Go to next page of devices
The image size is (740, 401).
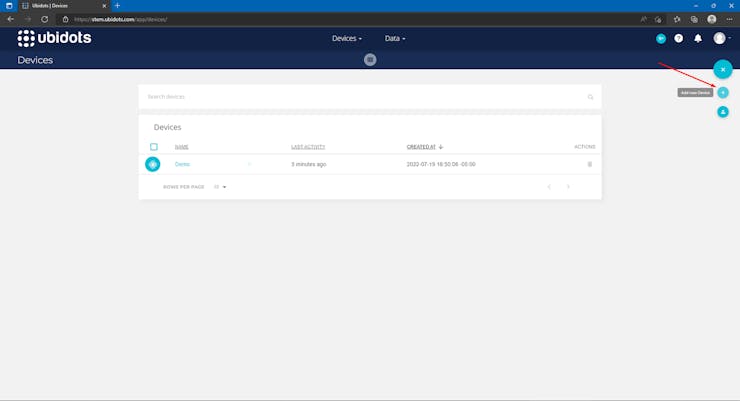[568, 187]
